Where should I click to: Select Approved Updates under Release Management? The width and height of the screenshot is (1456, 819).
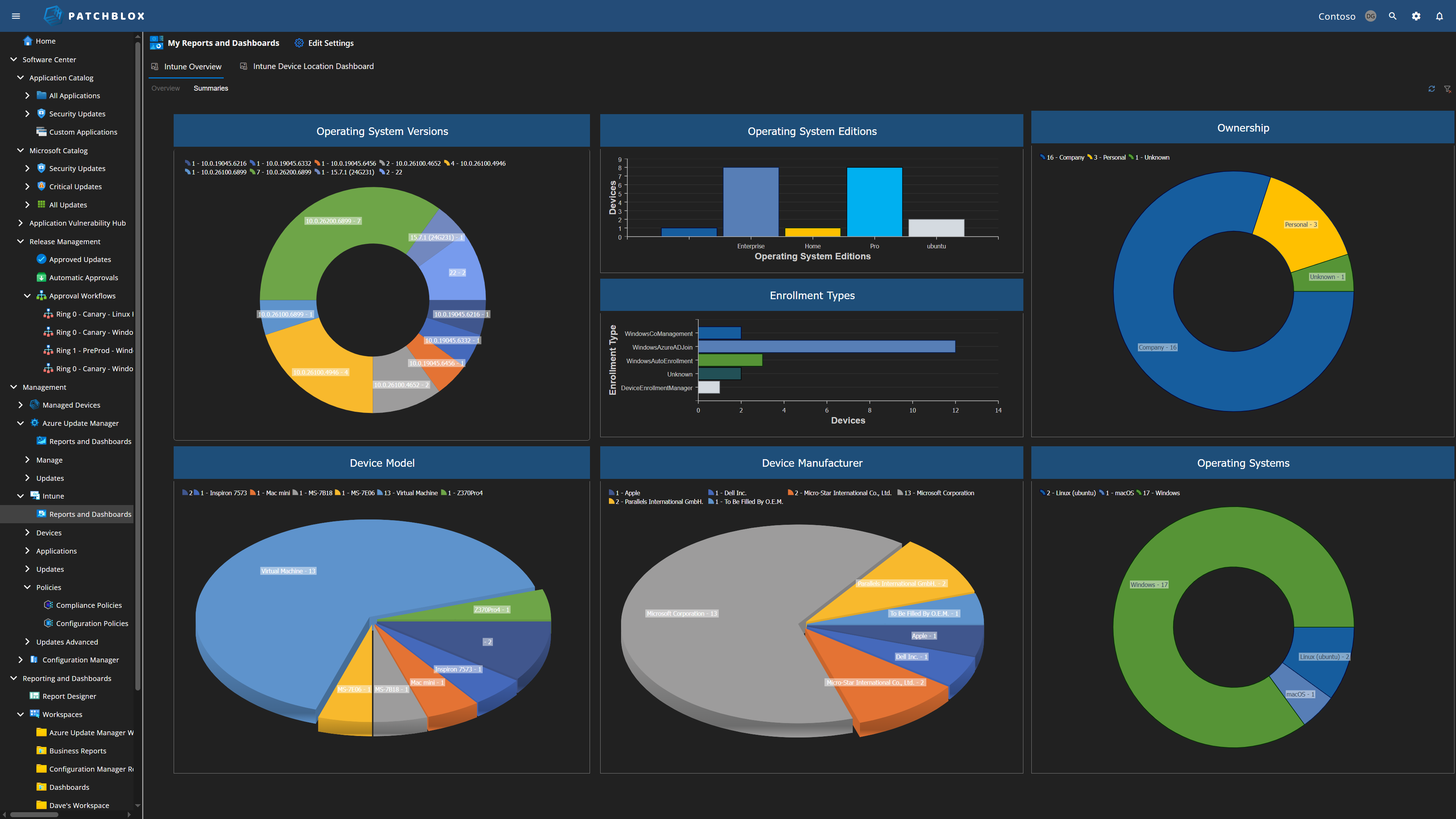80,259
